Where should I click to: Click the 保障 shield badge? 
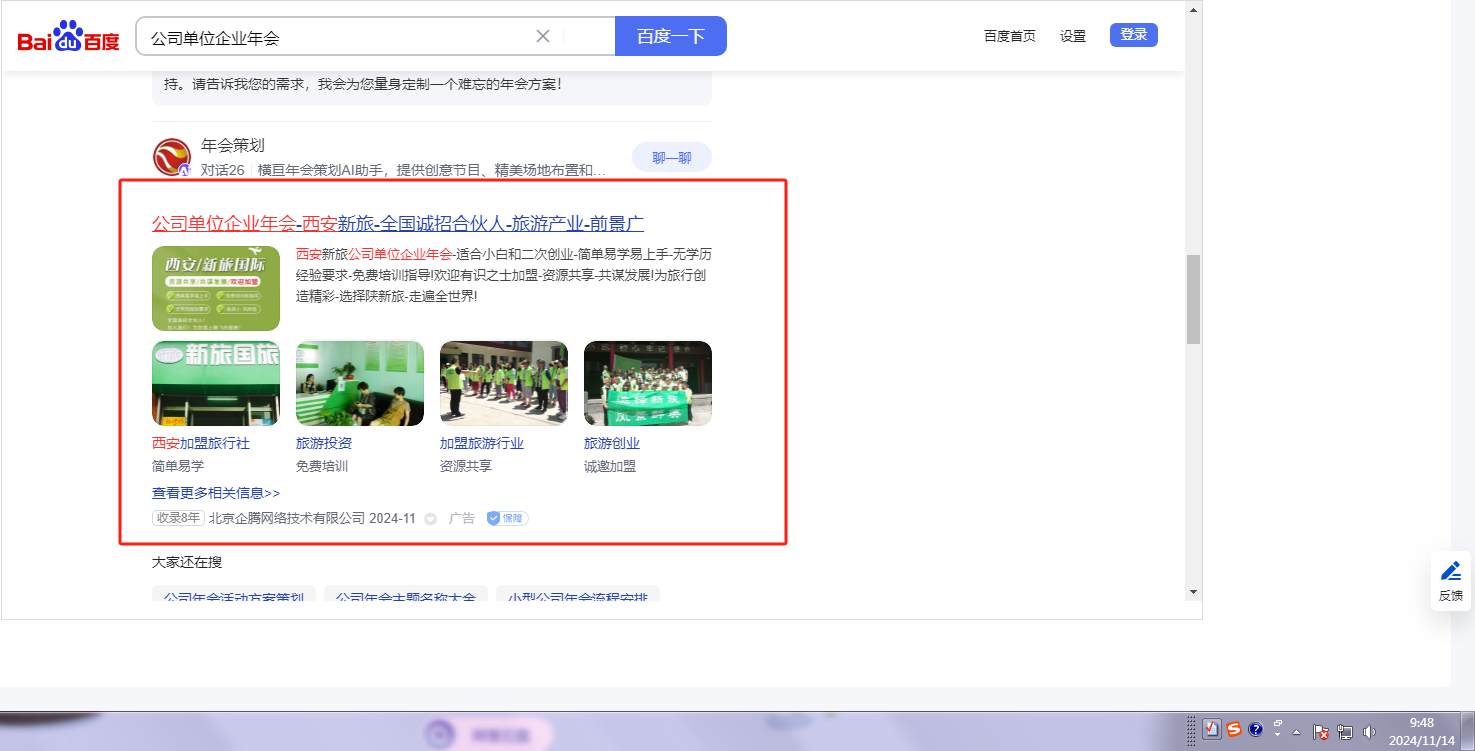click(507, 518)
